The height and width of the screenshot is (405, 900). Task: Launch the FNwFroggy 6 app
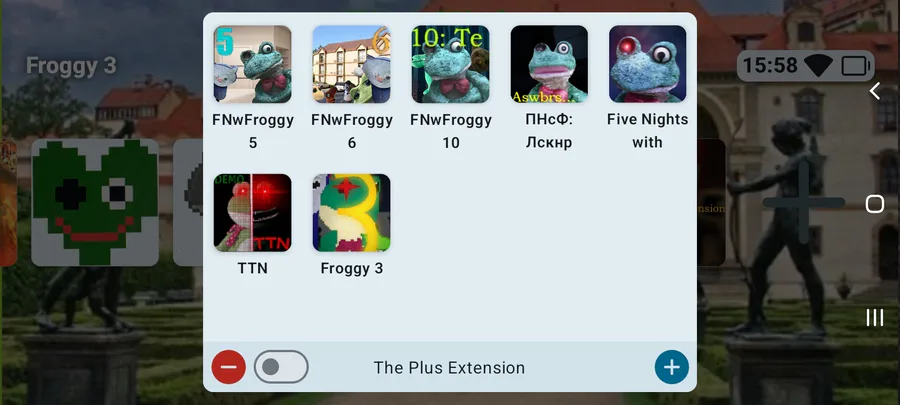[351, 64]
